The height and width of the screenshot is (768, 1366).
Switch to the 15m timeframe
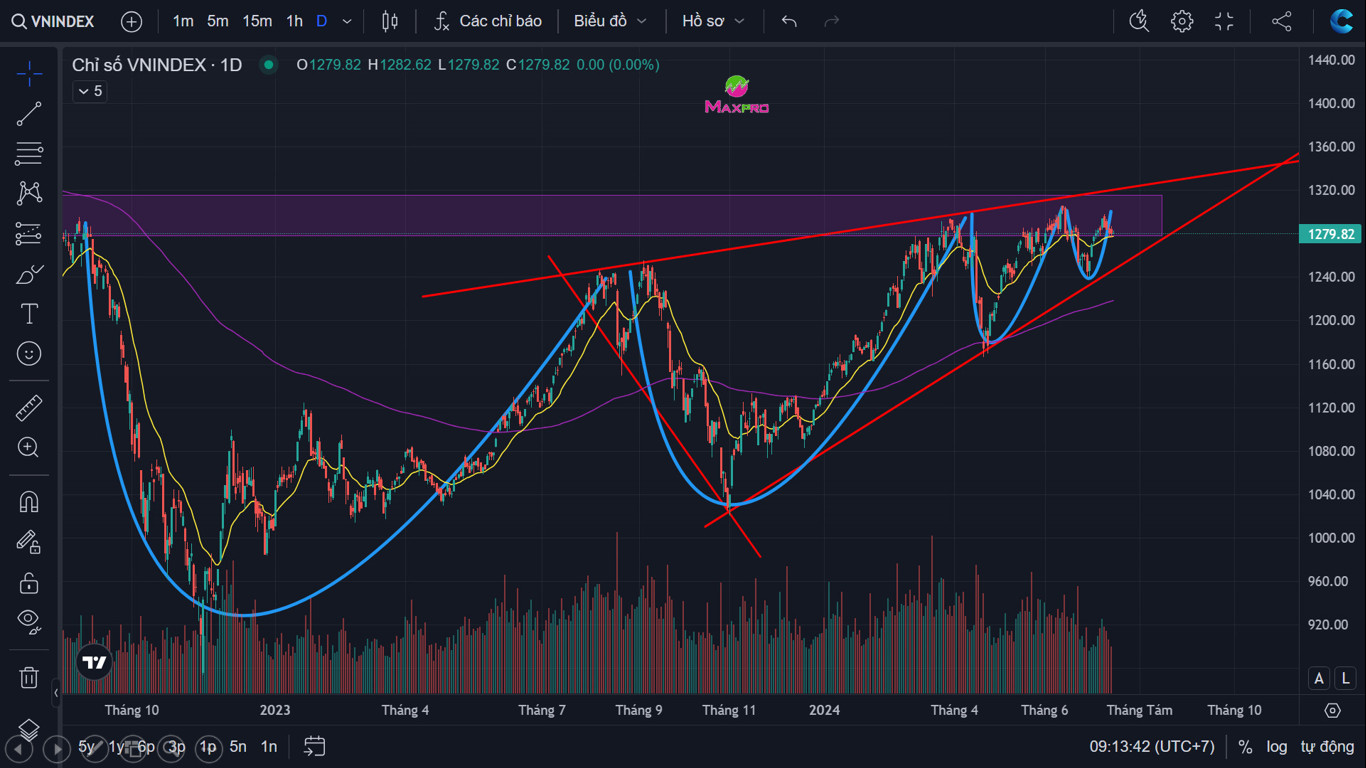point(257,21)
